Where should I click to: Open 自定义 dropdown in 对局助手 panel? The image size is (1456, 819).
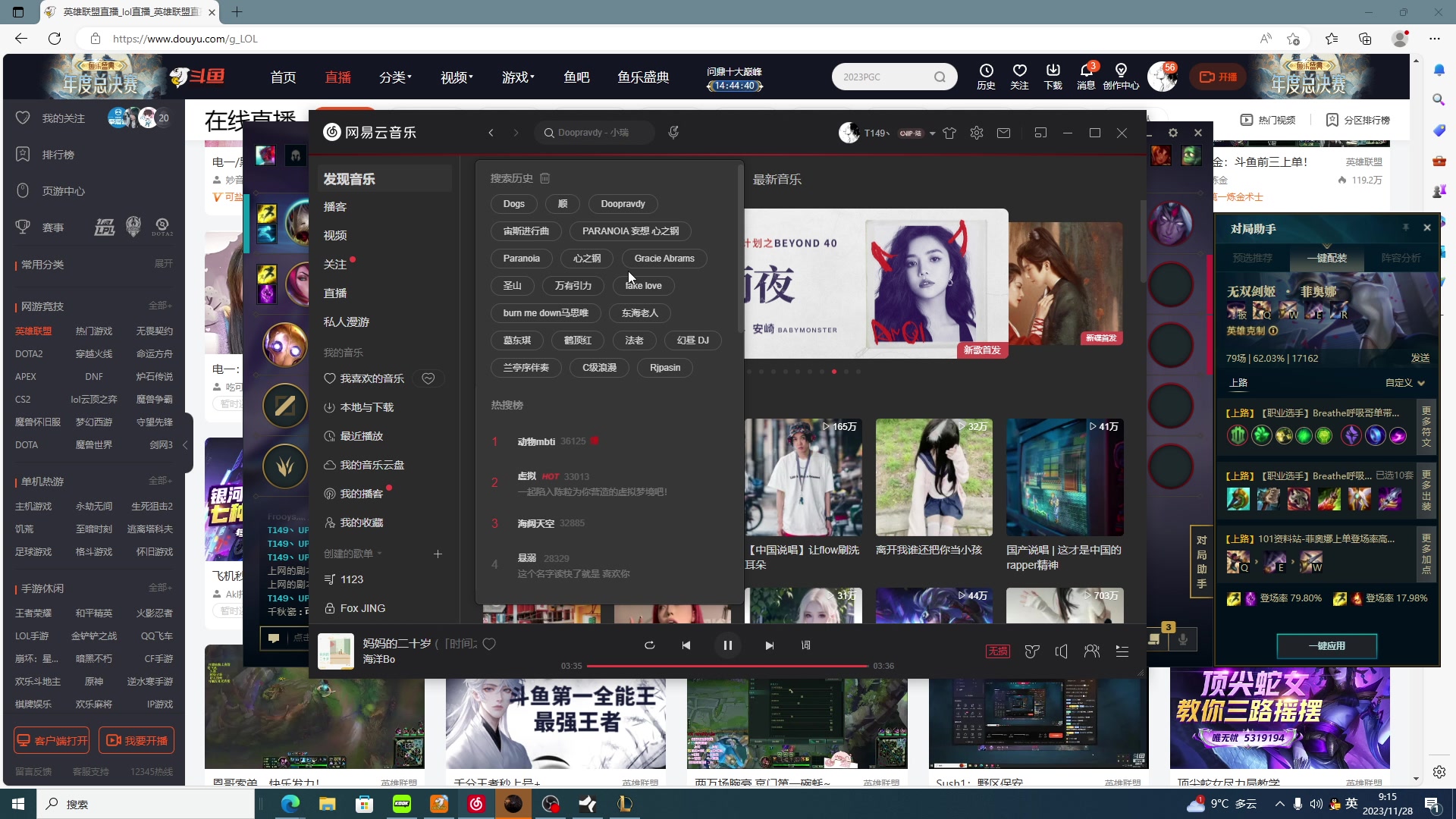point(1405,383)
